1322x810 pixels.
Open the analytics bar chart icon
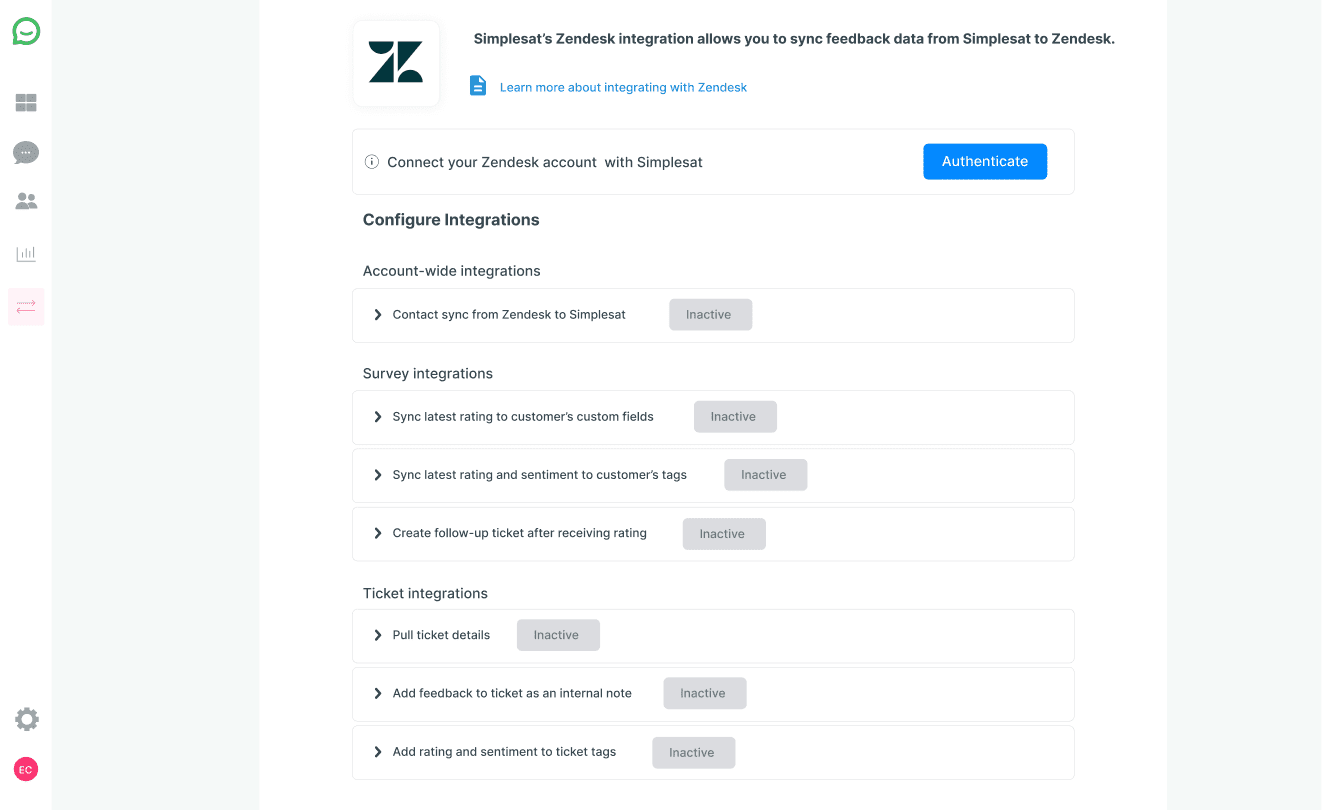pyautogui.click(x=26, y=253)
